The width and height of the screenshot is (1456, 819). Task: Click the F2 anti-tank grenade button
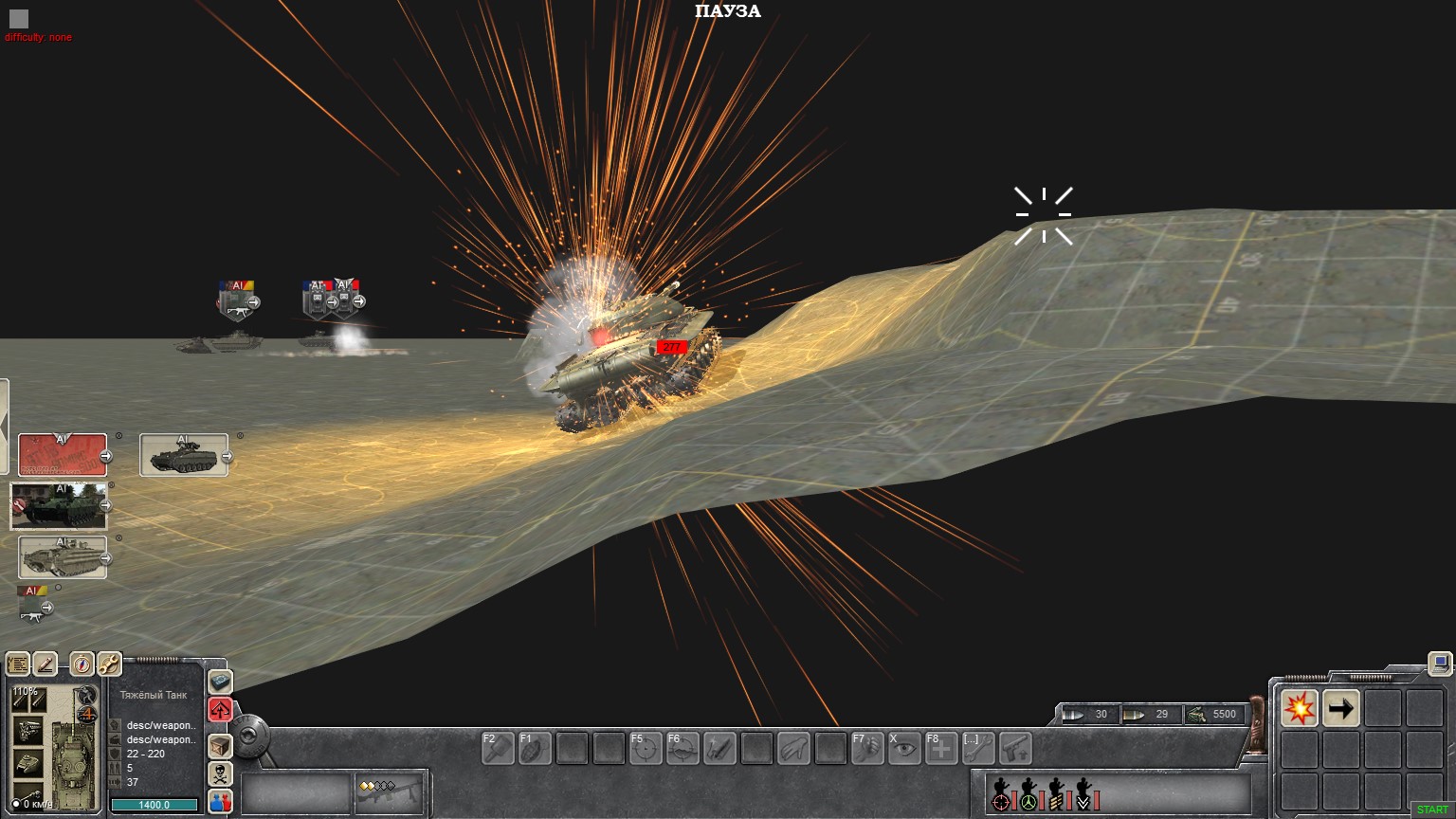(498, 749)
